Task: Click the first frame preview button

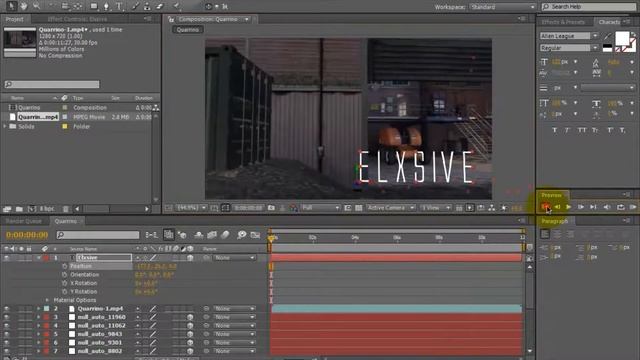Action: (545, 207)
